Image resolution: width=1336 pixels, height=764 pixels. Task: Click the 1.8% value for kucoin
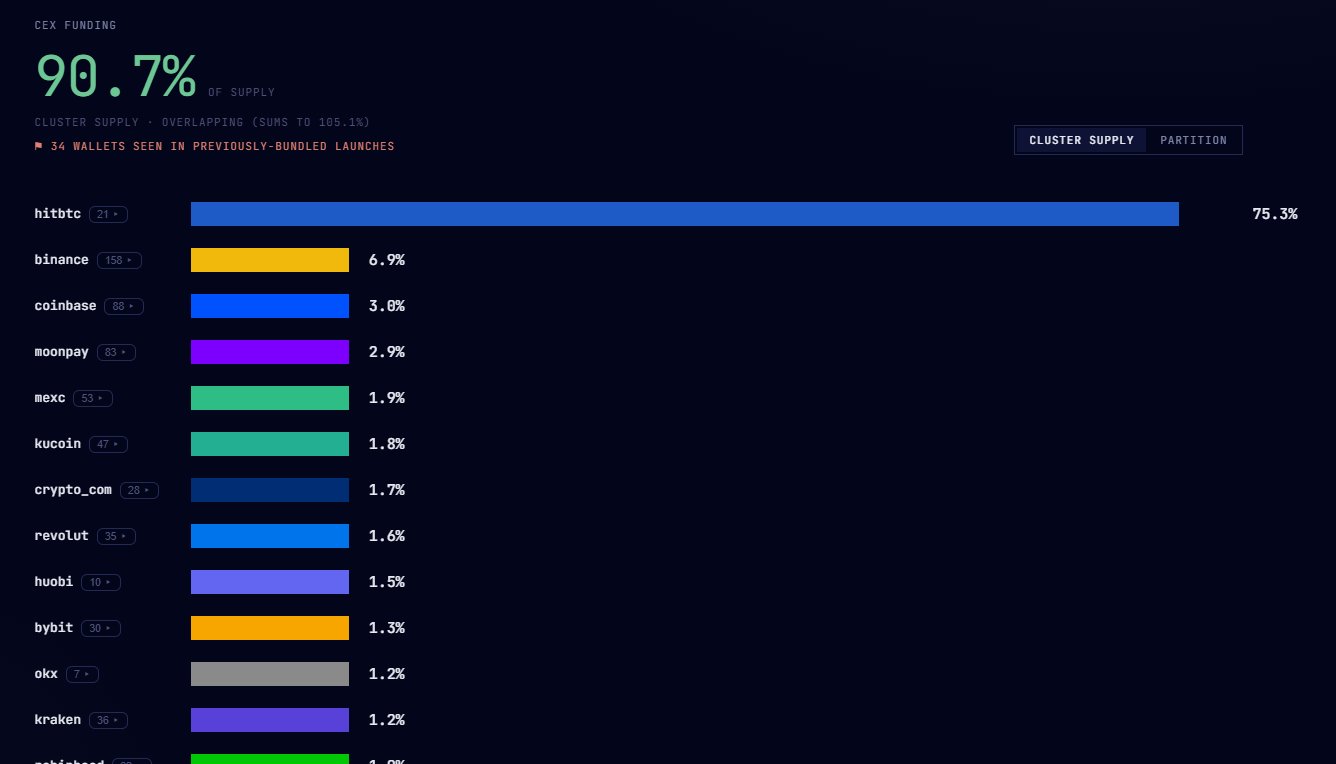pyautogui.click(x=387, y=444)
